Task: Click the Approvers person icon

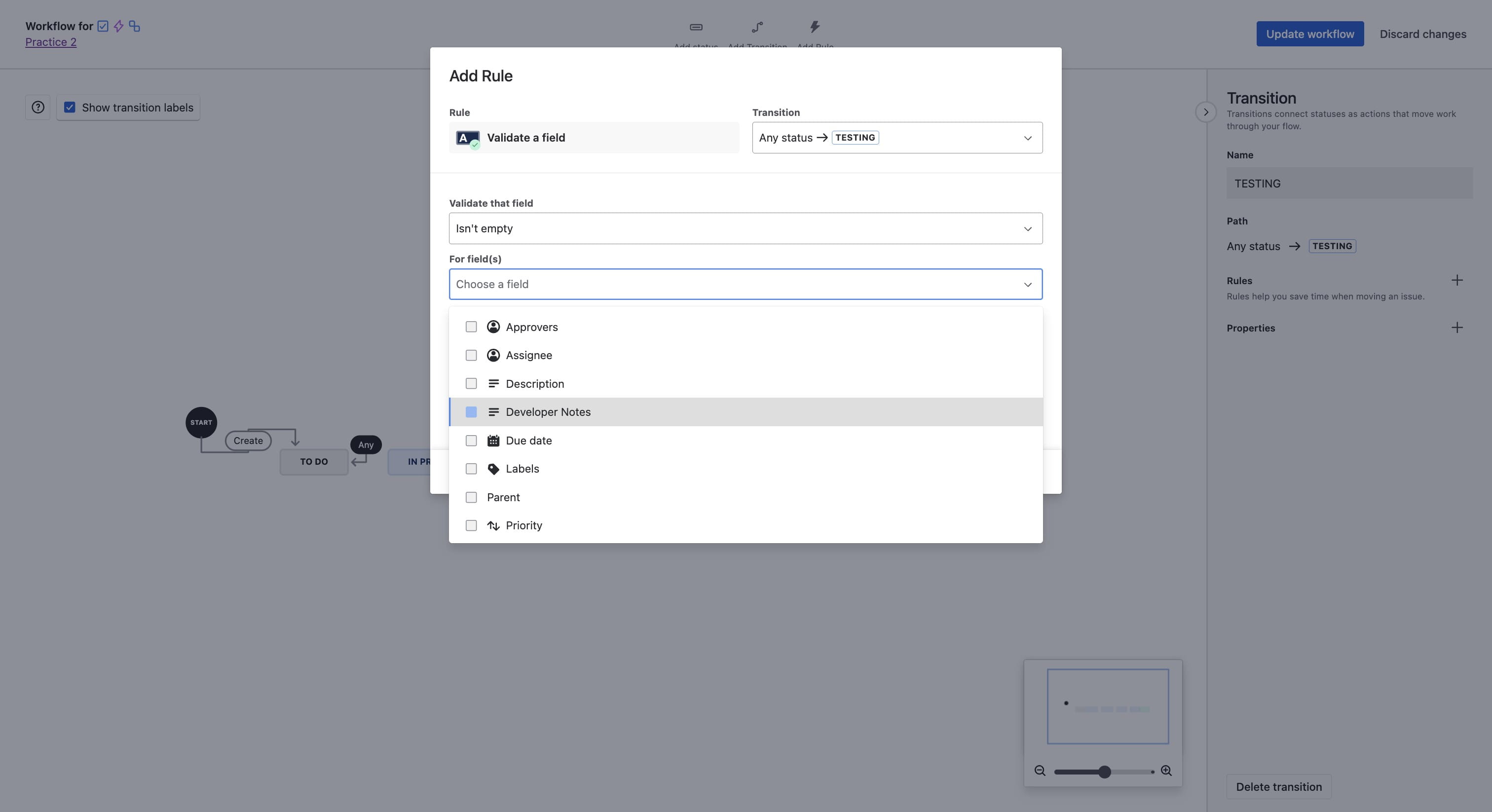Action: click(x=493, y=327)
